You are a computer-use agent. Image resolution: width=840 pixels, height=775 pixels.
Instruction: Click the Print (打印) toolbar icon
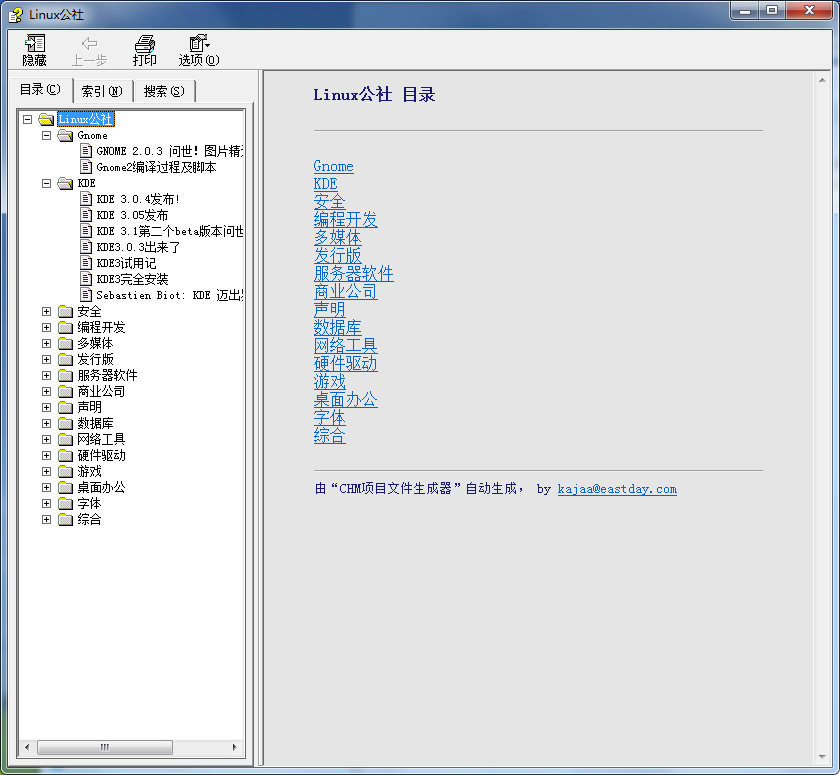pos(145,44)
